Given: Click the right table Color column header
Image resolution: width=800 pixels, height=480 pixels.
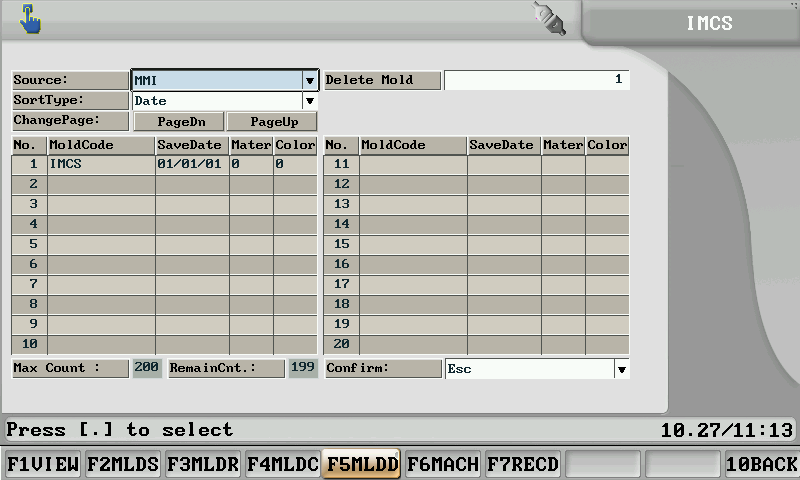Looking at the screenshot, I should point(607,145).
